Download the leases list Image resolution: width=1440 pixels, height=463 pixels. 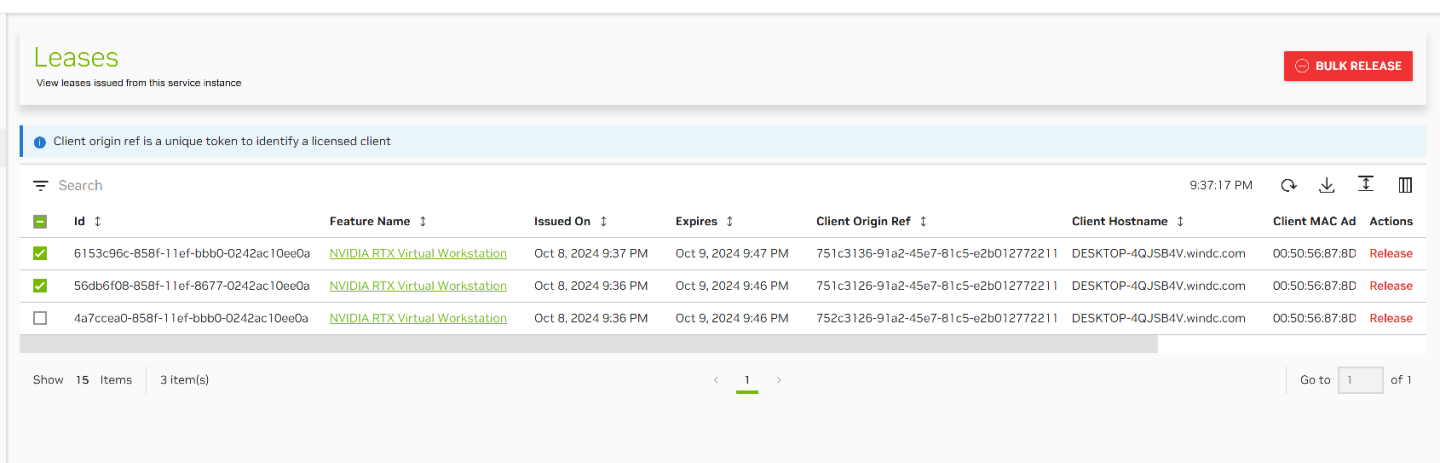click(x=1327, y=185)
